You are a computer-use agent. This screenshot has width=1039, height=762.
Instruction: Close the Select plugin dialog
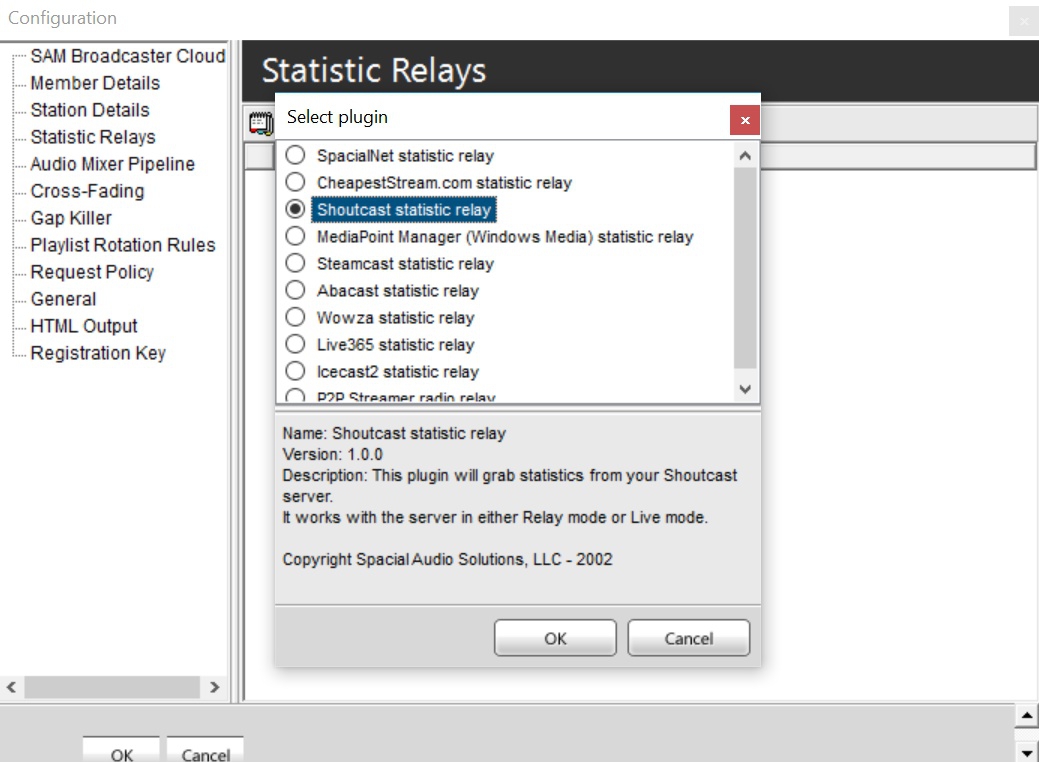tap(745, 120)
